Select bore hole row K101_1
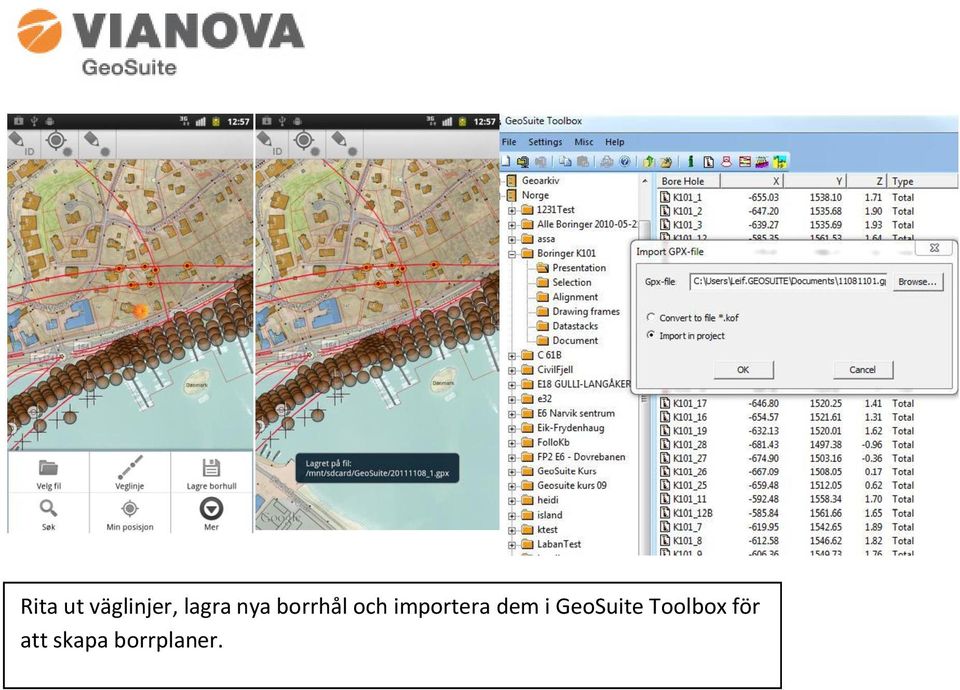Image resolution: width=960 pixels, height=690 pixels. point(787,197)
